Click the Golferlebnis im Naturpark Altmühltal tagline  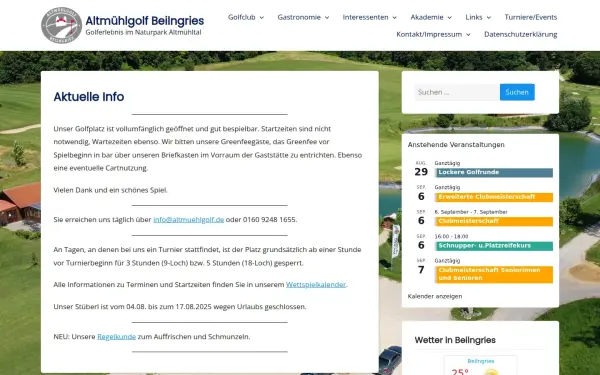coord(143,33)
